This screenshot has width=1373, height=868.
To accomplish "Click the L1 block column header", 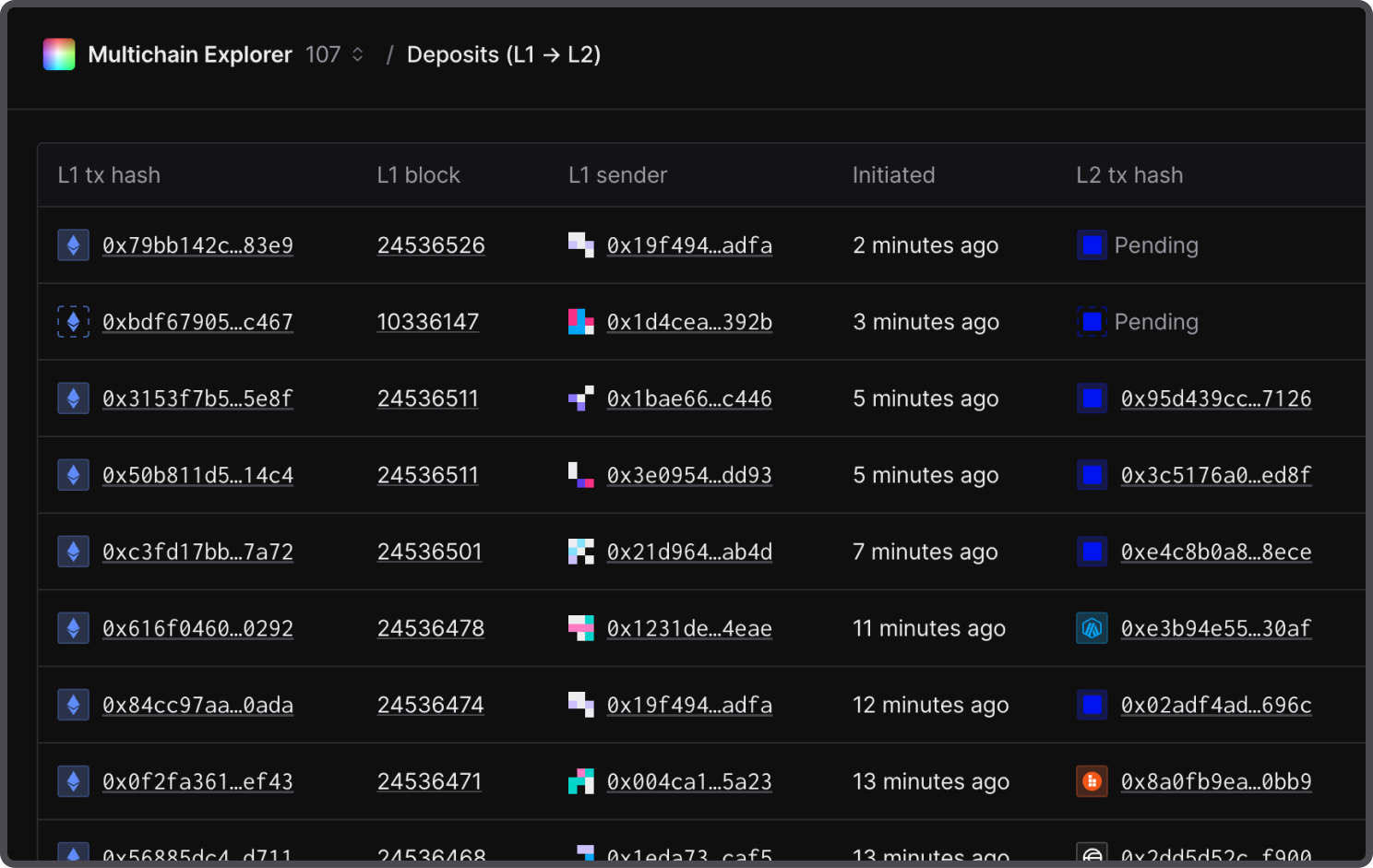I will coord(418,175).
